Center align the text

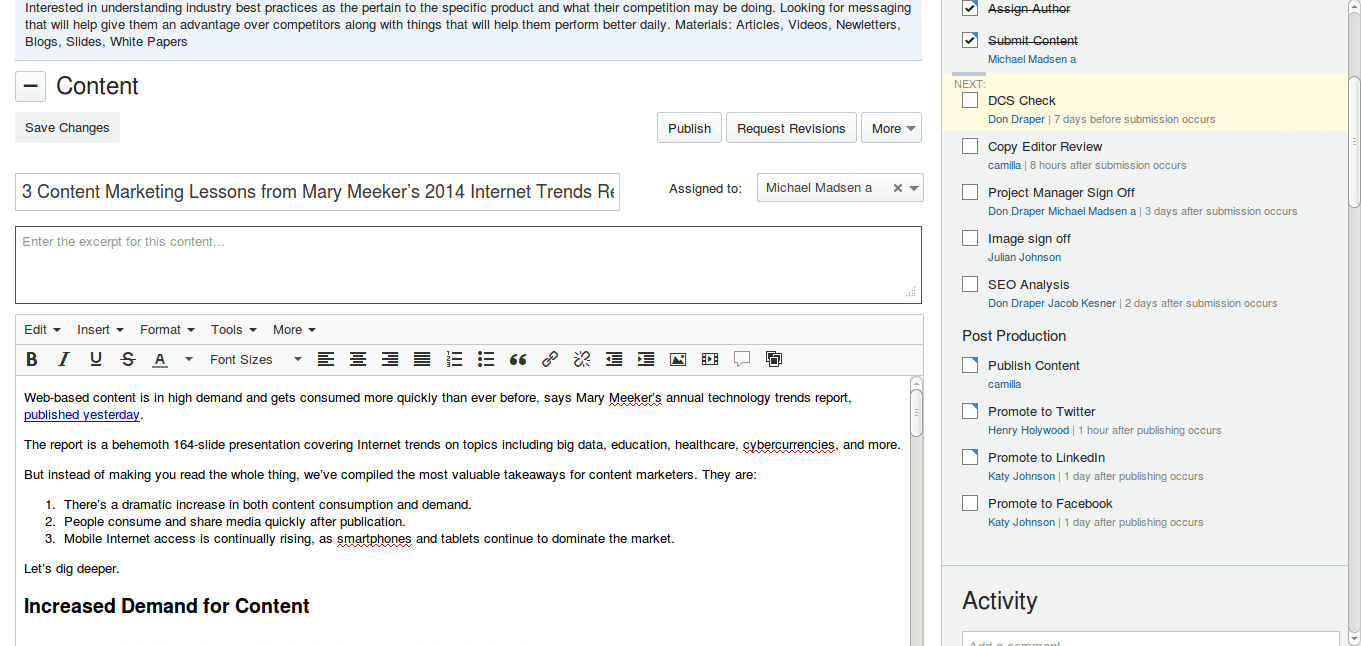[x=358, y=359]
